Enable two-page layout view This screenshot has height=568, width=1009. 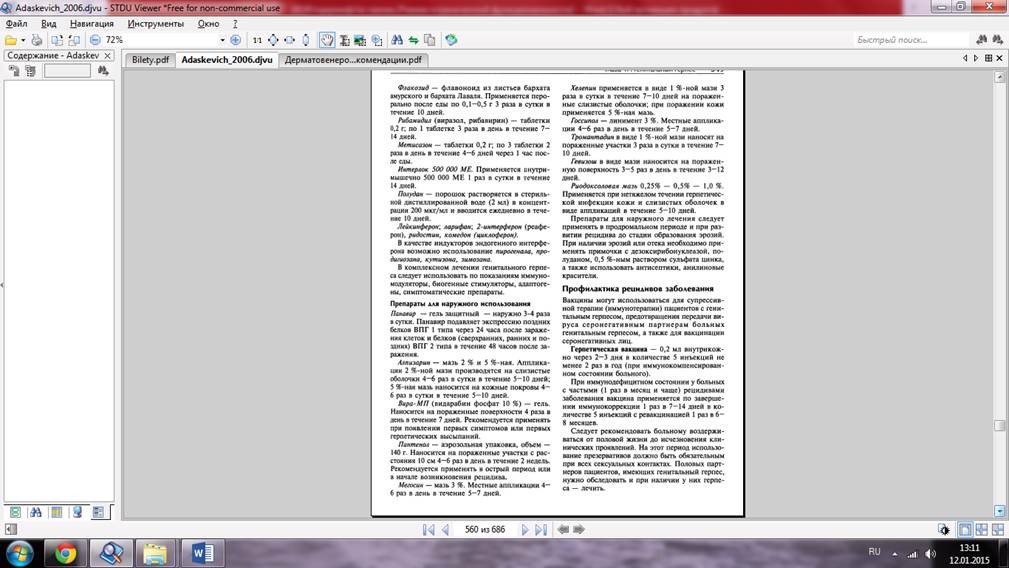pyautogui.click(x=981, y=529)
